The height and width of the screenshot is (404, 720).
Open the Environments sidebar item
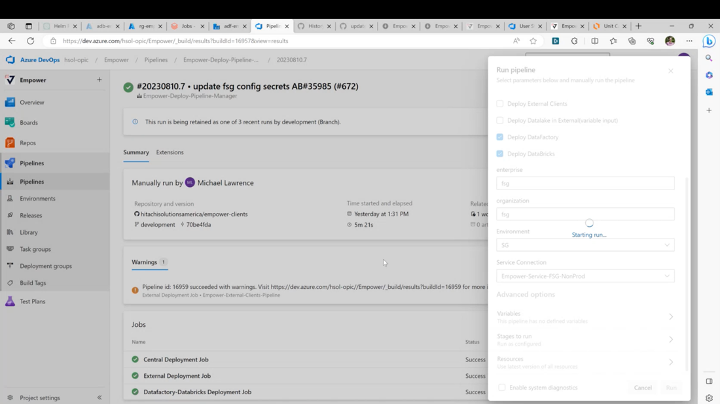coord(37,198)
